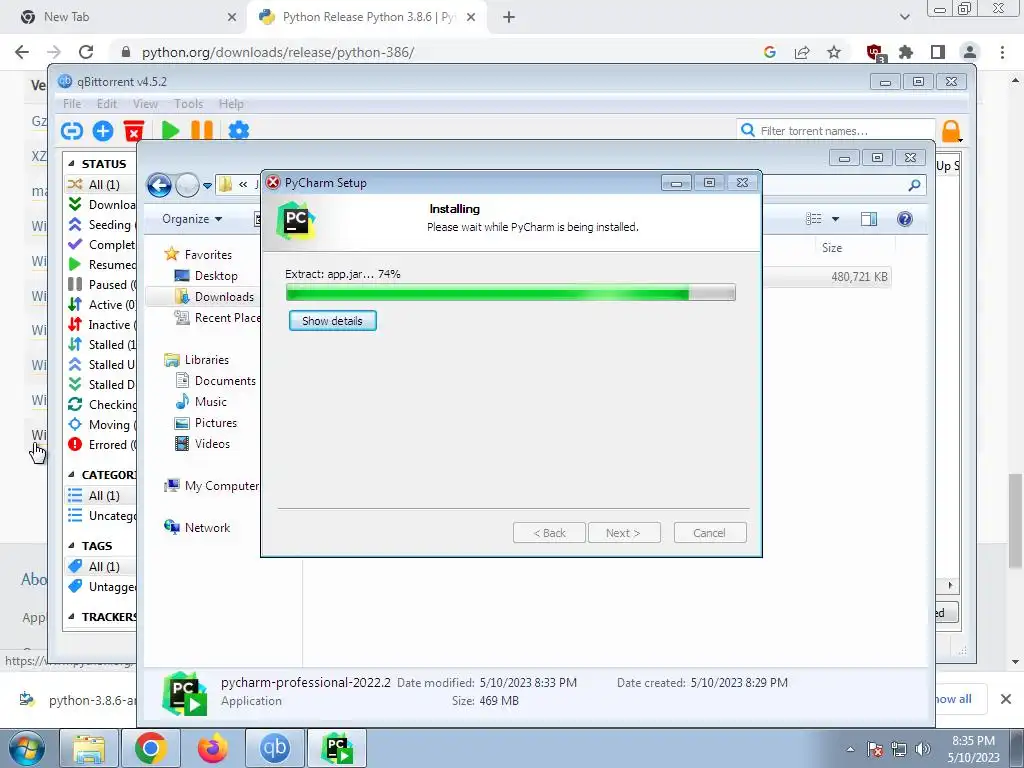The width and height of the screenshot is (1024, 768).
Task: Click Explorer back navigation arrow
Action: pyautogui.click(x=159, y=185)
